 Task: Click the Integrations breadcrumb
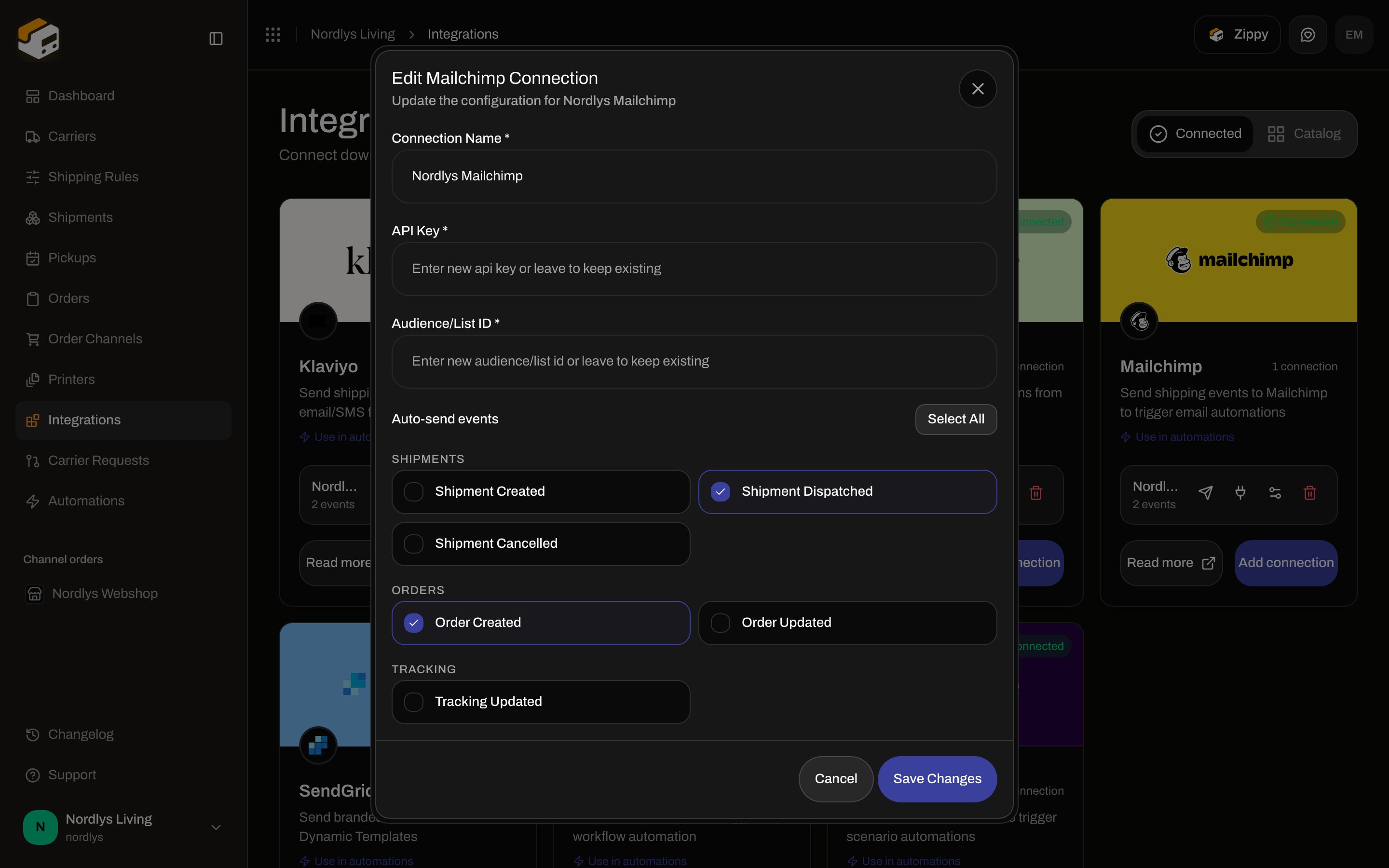pyautogui.click(x=463, y=34)
